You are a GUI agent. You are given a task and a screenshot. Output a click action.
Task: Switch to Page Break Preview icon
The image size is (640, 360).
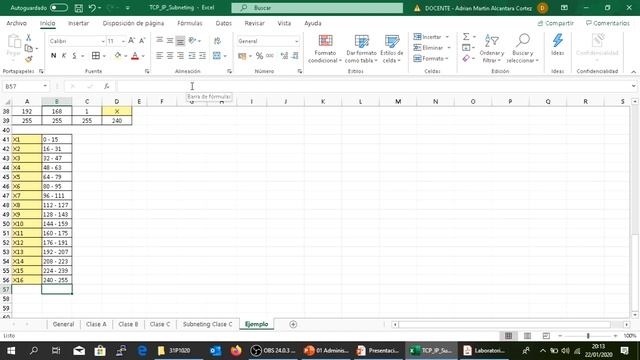tap(546, 336)
